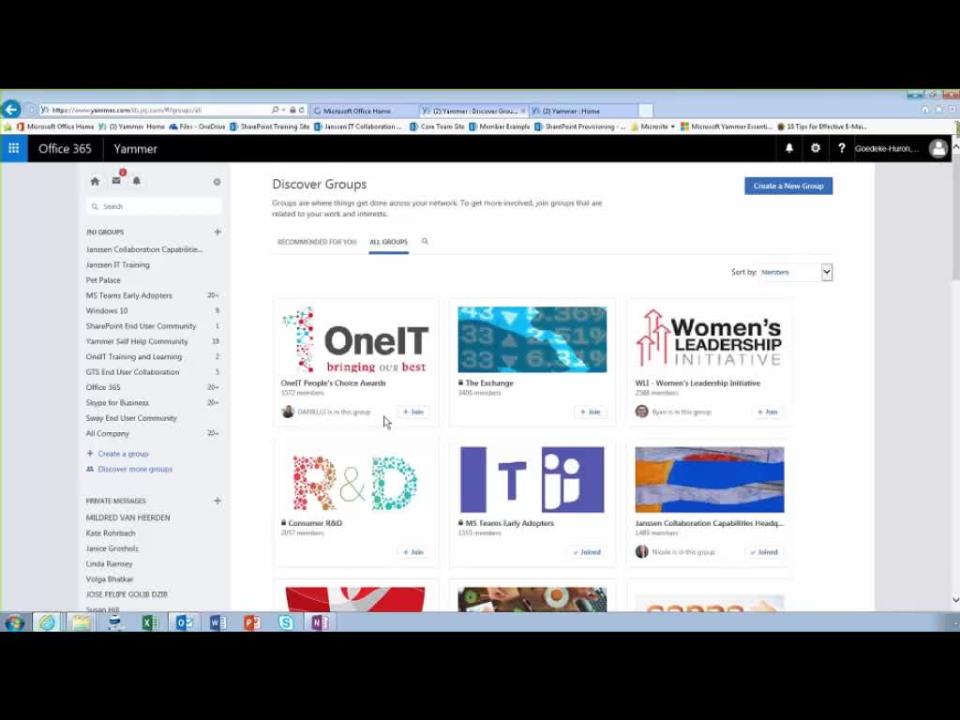Switch to the Recommended For You tab
This screenshot has width=960, height=720.
click(x=317, y=242)
